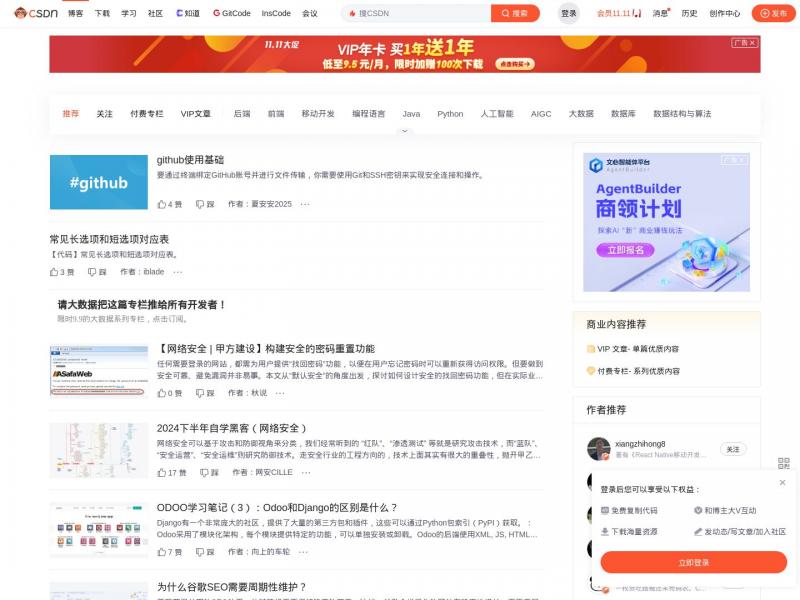Switch to the VIP文章 tab
The image size is (800, 600).
click(x=195, y=114)
